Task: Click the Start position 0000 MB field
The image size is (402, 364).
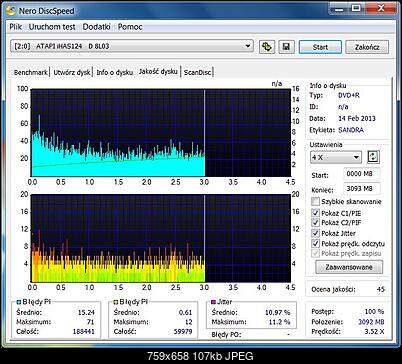Action: (361, 174)
